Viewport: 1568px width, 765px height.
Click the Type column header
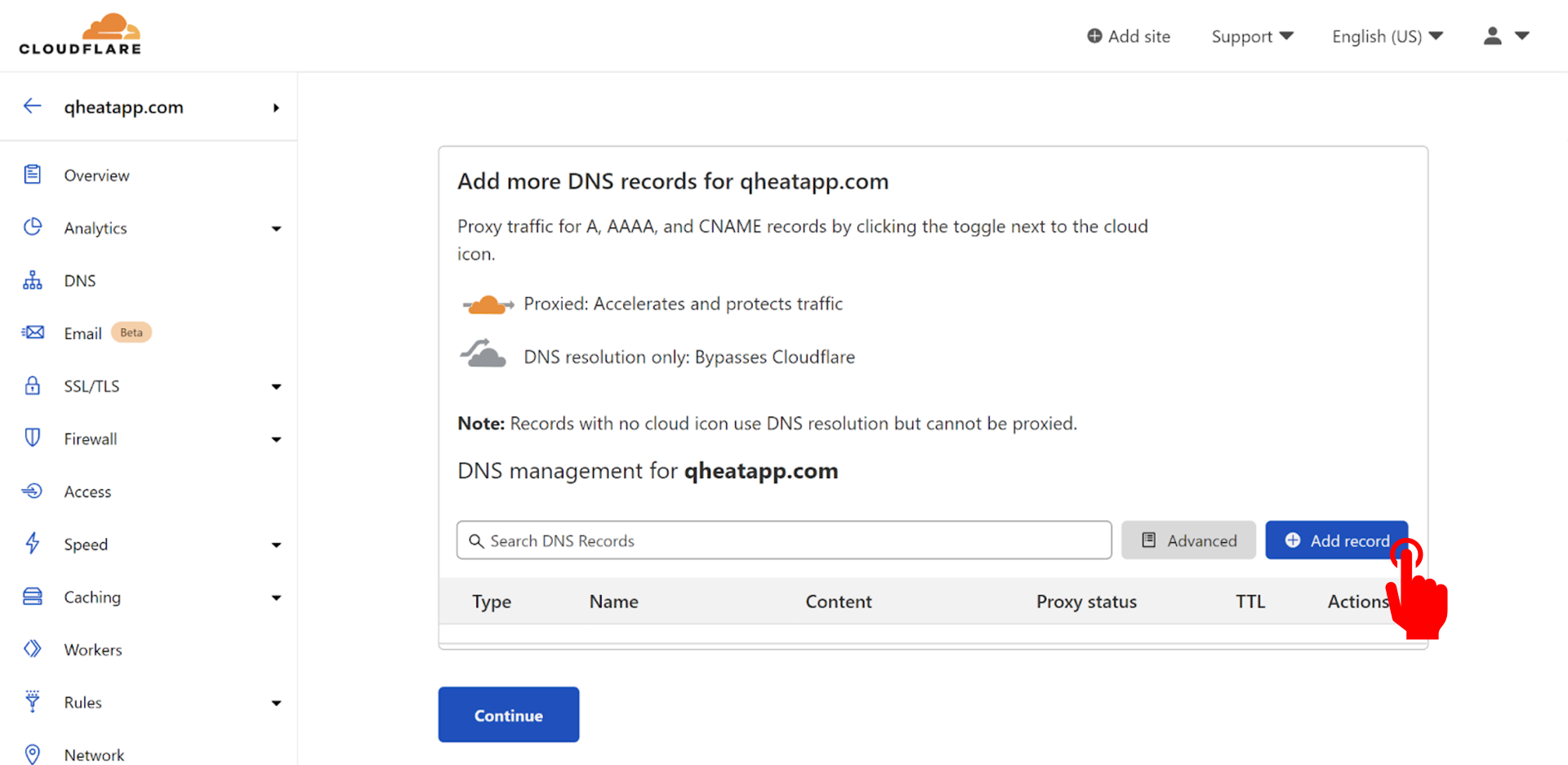point(492,602)
